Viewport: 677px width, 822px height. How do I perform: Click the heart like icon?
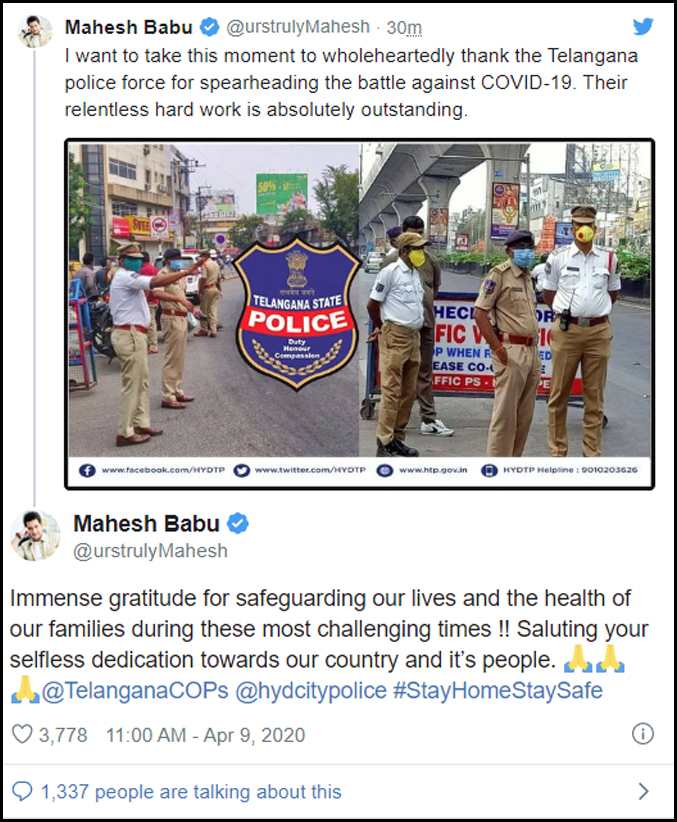click(22, 734)
